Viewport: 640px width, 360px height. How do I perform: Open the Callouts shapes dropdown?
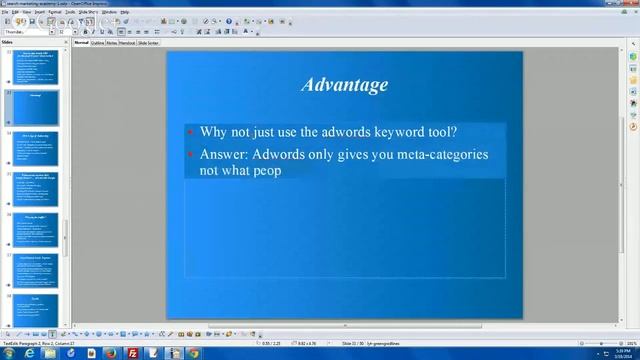(x=141, y=334)
